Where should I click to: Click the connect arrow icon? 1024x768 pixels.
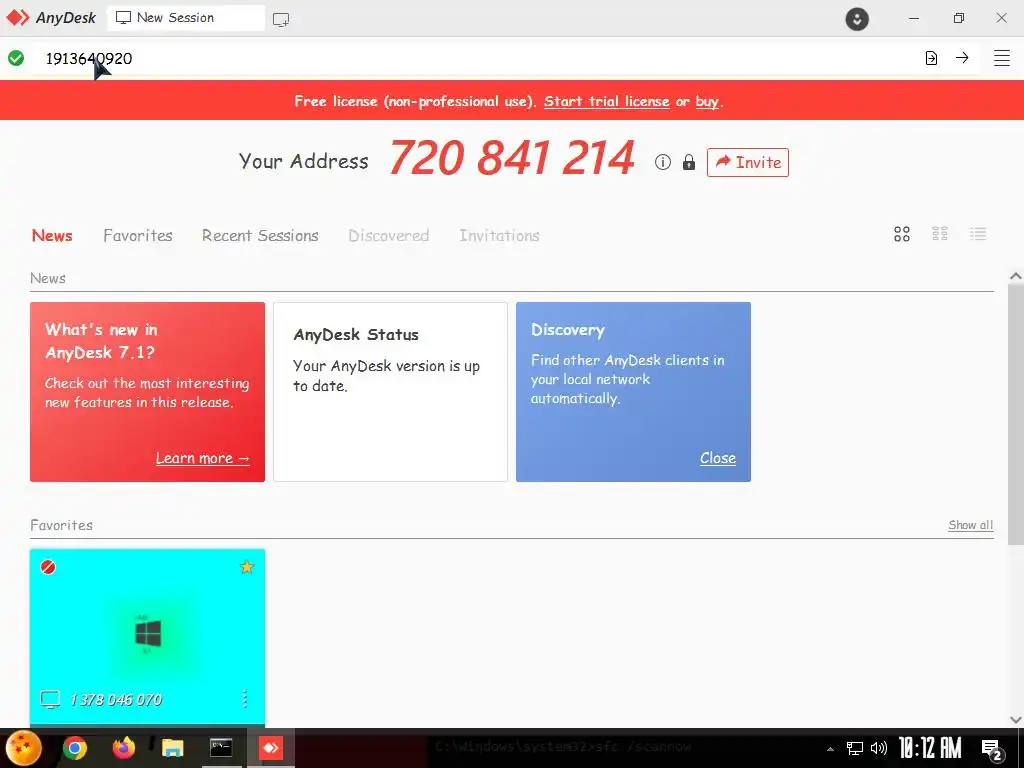point(962,57)
